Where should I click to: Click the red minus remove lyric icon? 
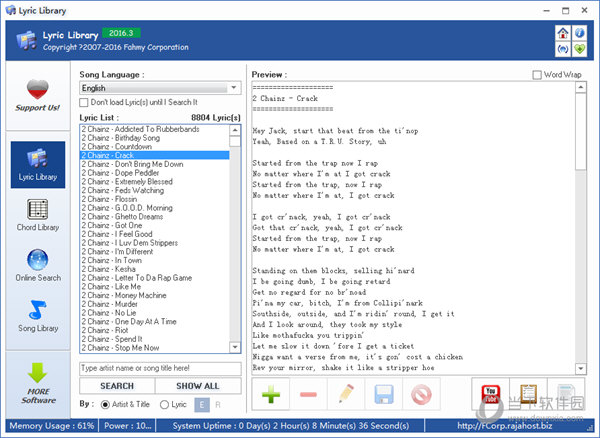pos(308,394)
